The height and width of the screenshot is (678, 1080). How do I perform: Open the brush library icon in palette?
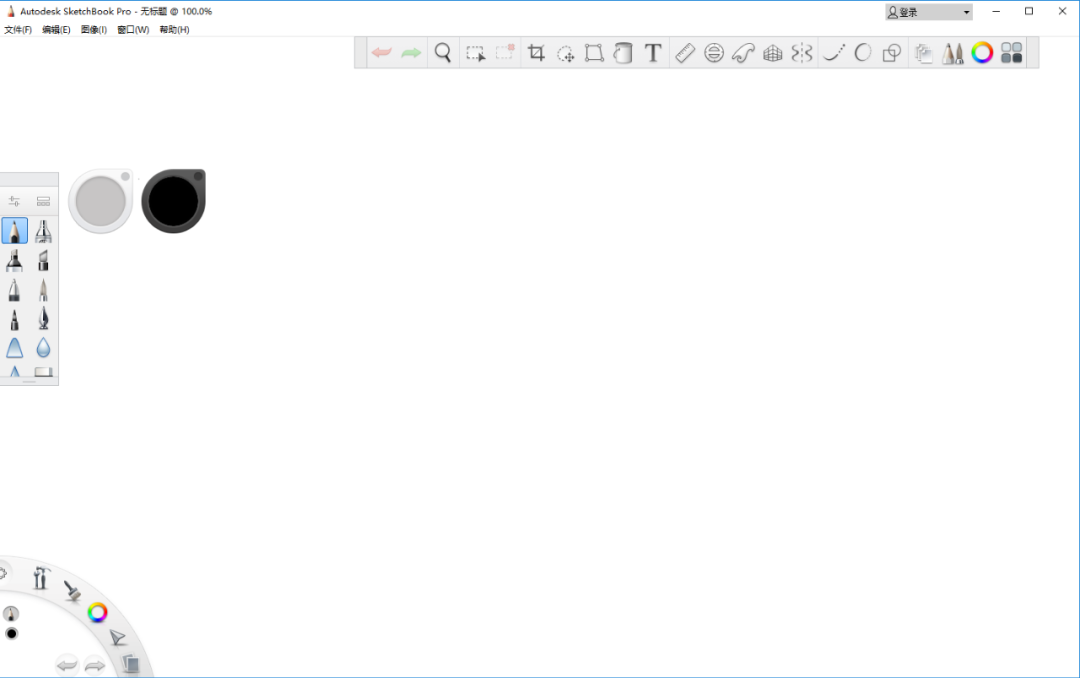click(x=43, y=201)
